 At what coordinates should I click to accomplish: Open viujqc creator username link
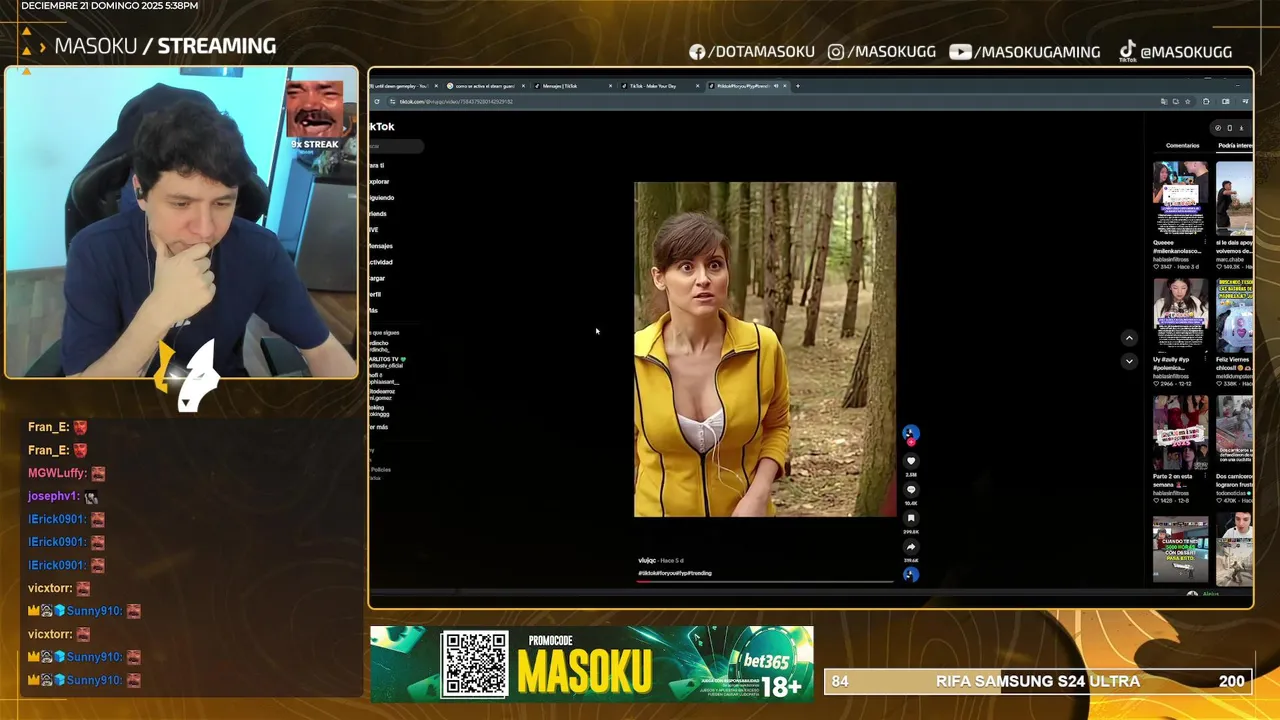tap(647, 561)
